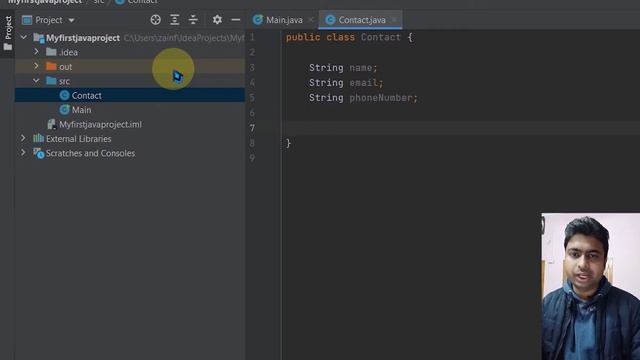640x360 pixels.
Task: Hide the Project tool window with minus icon
Action: pos(236,20)
